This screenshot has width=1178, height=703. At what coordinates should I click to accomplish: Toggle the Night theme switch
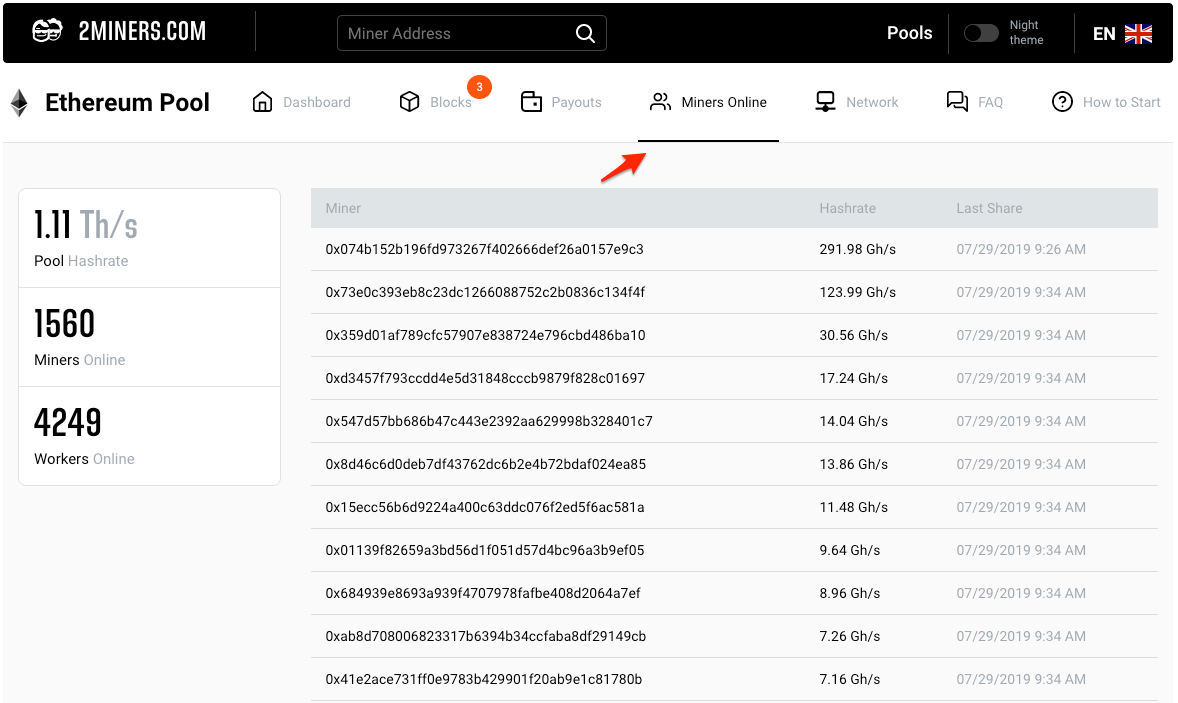pos(980,33)
